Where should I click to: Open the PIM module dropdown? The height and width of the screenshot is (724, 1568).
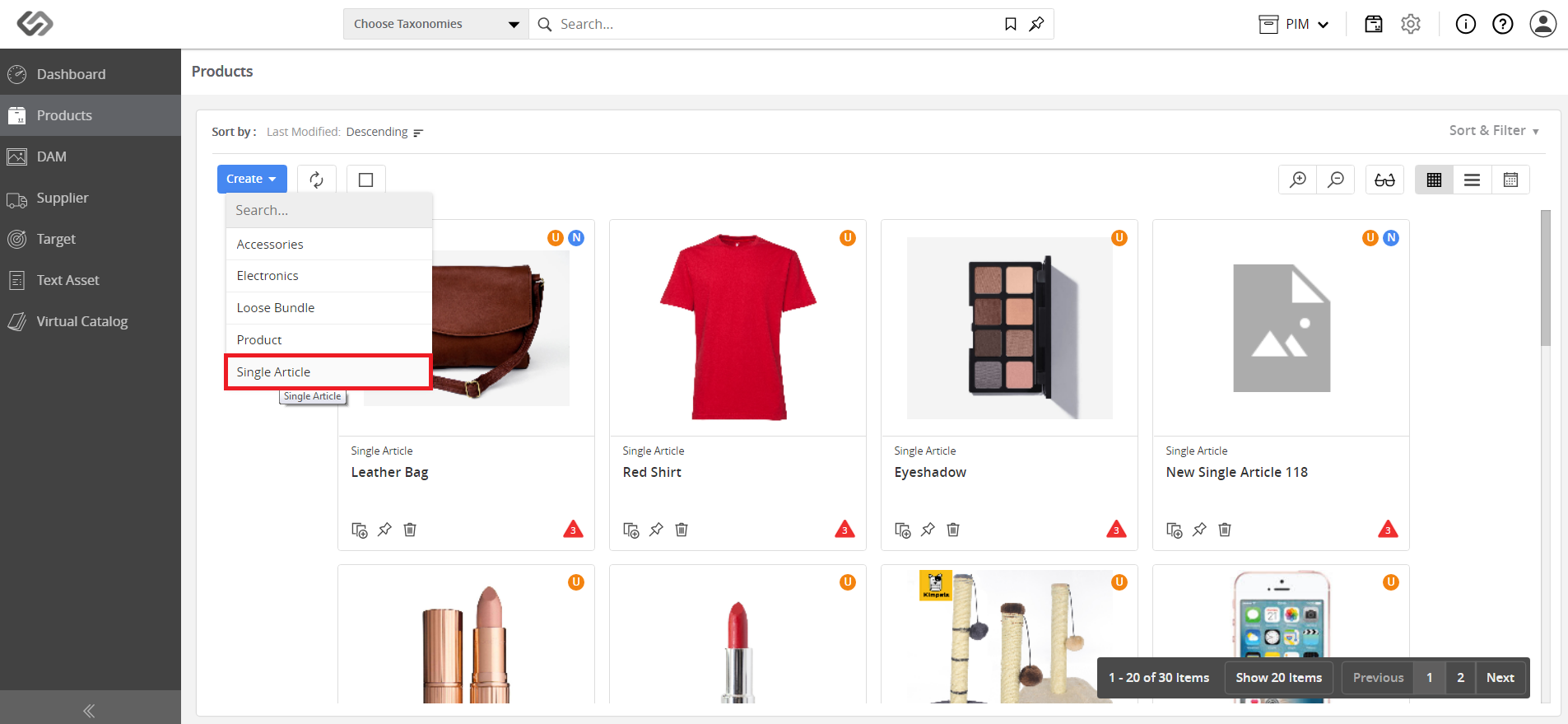tap(1294, 24)
